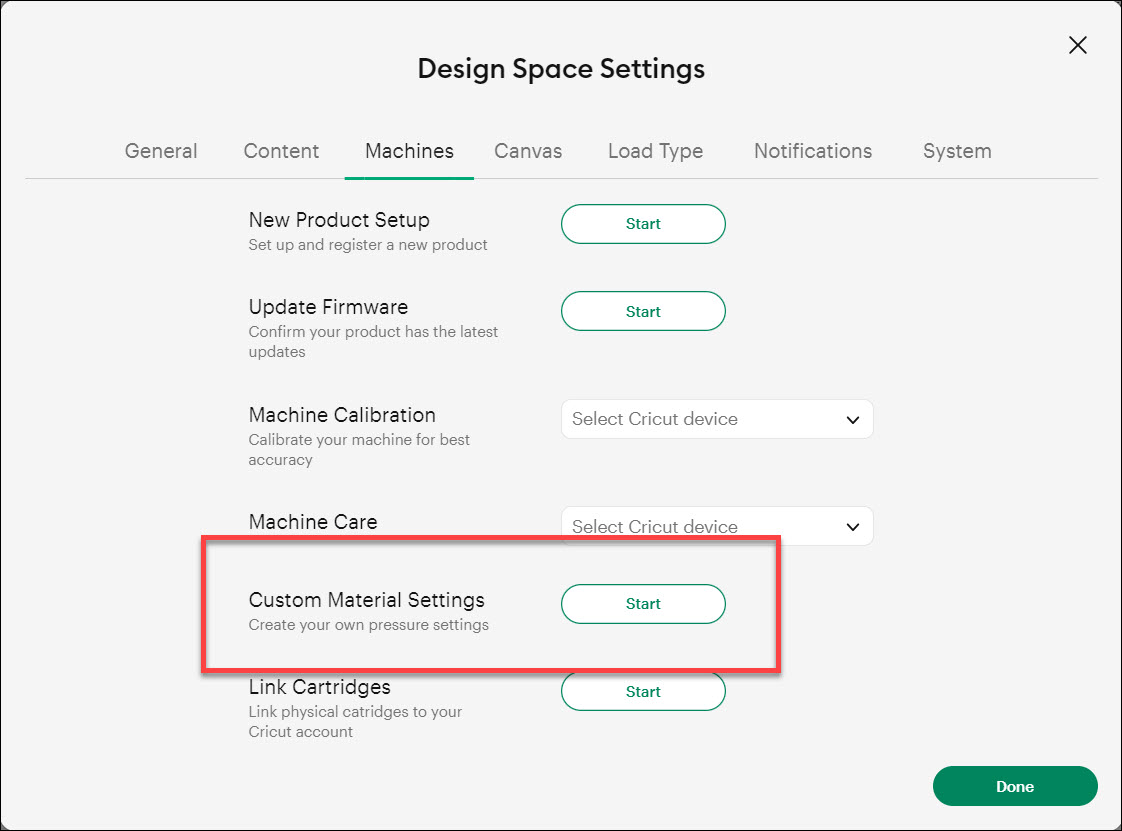Start linking physical cartridges

(643, 691)
